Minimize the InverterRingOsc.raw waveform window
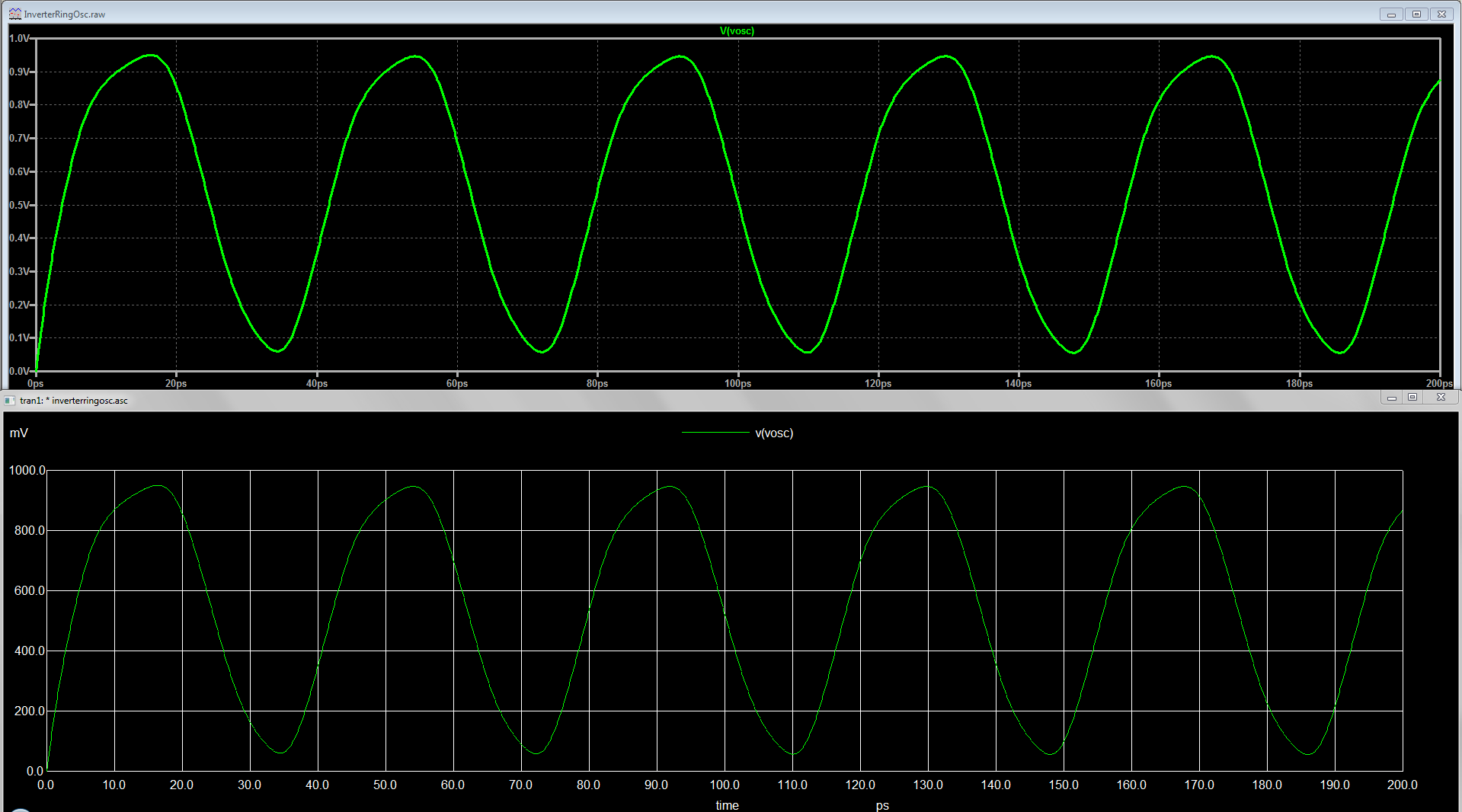Image resolution: width=1462 pixels, height=812 pixels. click(1391, 14)
